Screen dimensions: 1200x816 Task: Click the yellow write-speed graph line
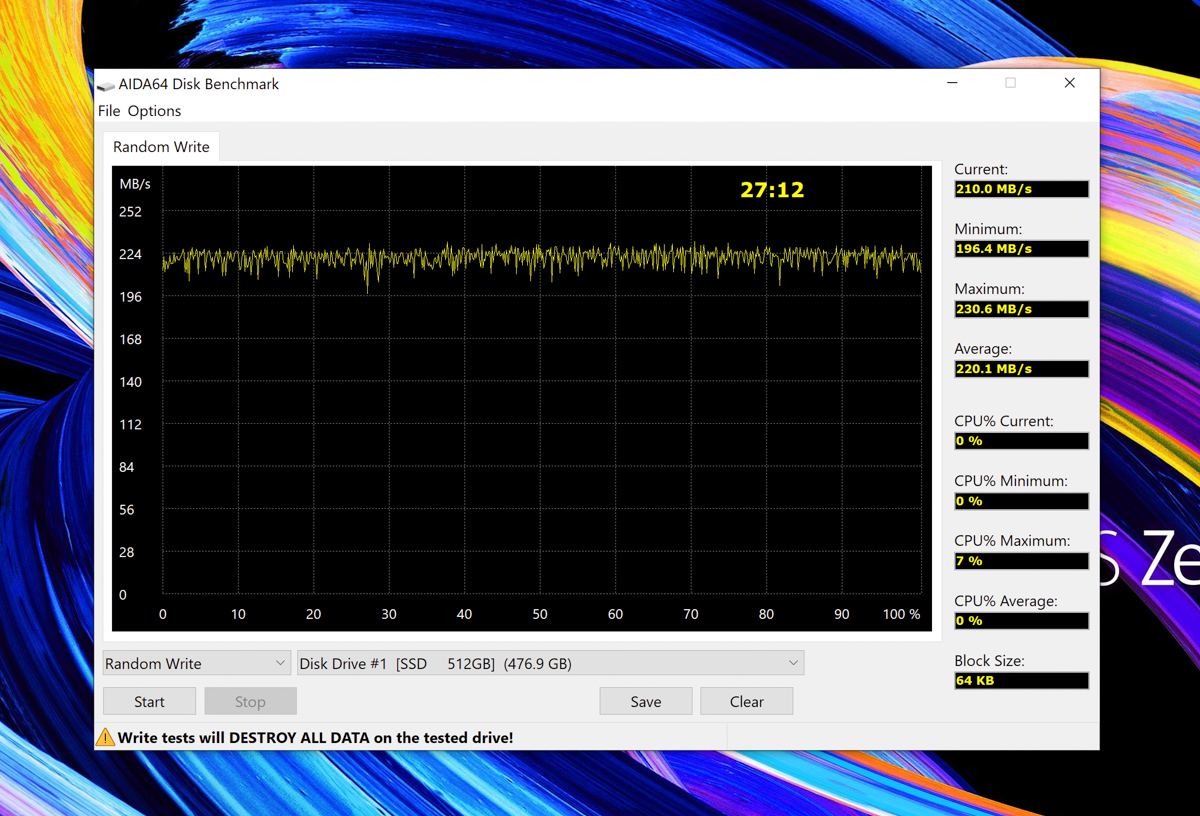tap(540, 260)
